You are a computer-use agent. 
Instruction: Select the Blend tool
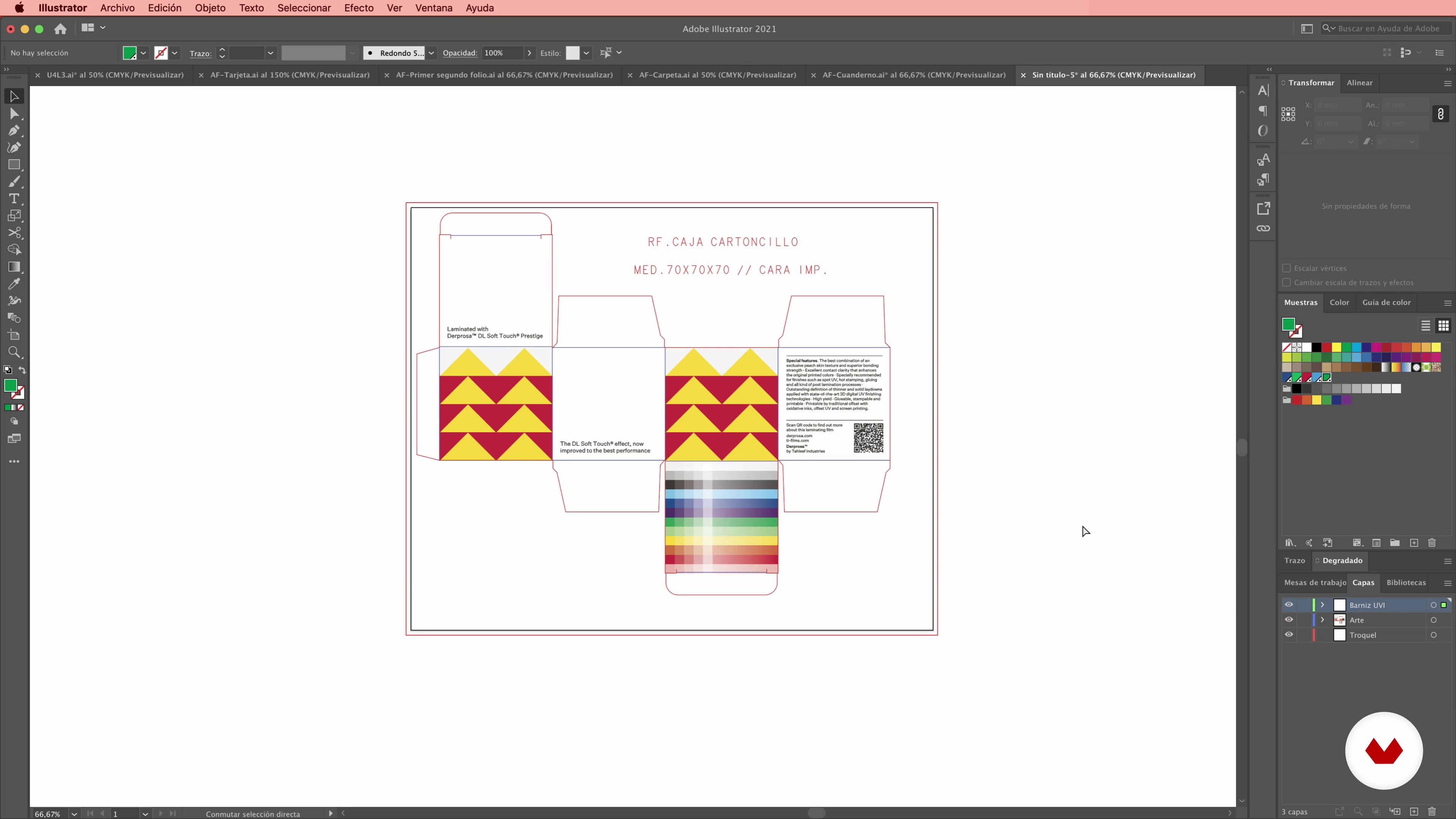click(14, 318)
